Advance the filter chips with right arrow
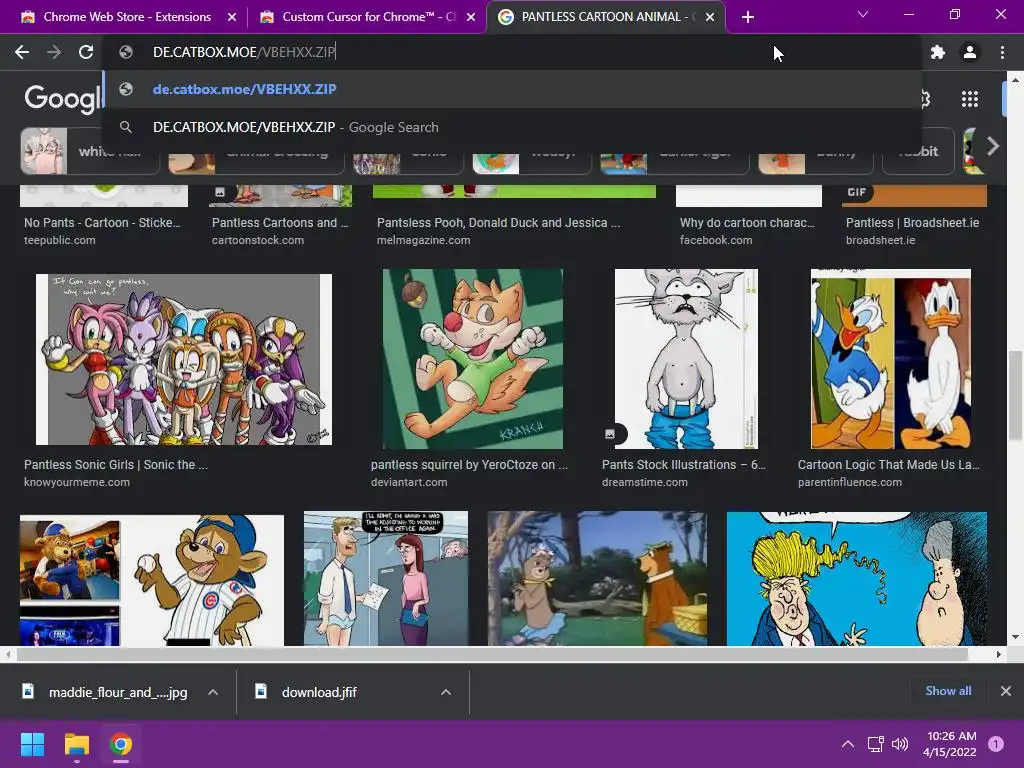The width and height of the screenshot is (1024, 768). (993, 147)
